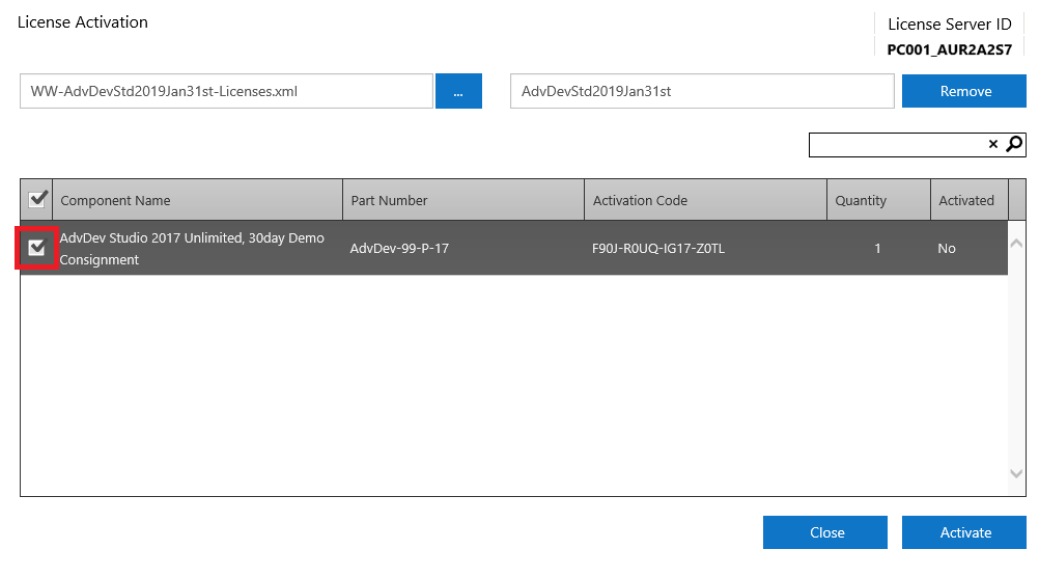Image resolution: width=1043 pixels, height=563 pixels.
Task: Click the Activated value 'No'
Action: (947, 248)
